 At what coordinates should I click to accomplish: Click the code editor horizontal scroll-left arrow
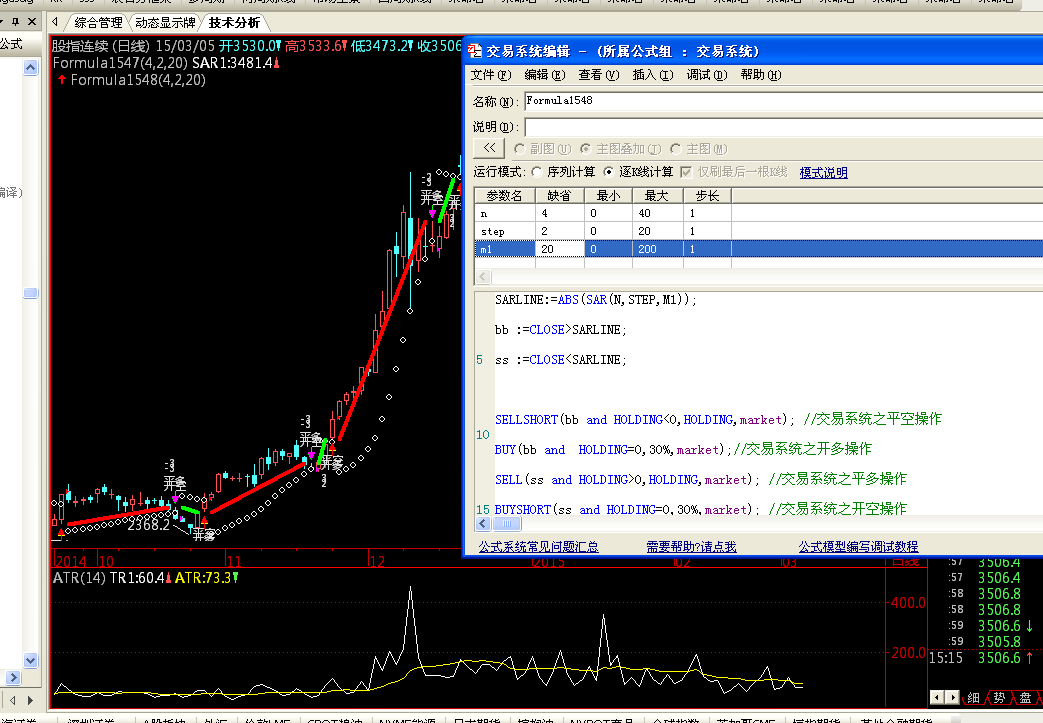coord(484,523)
